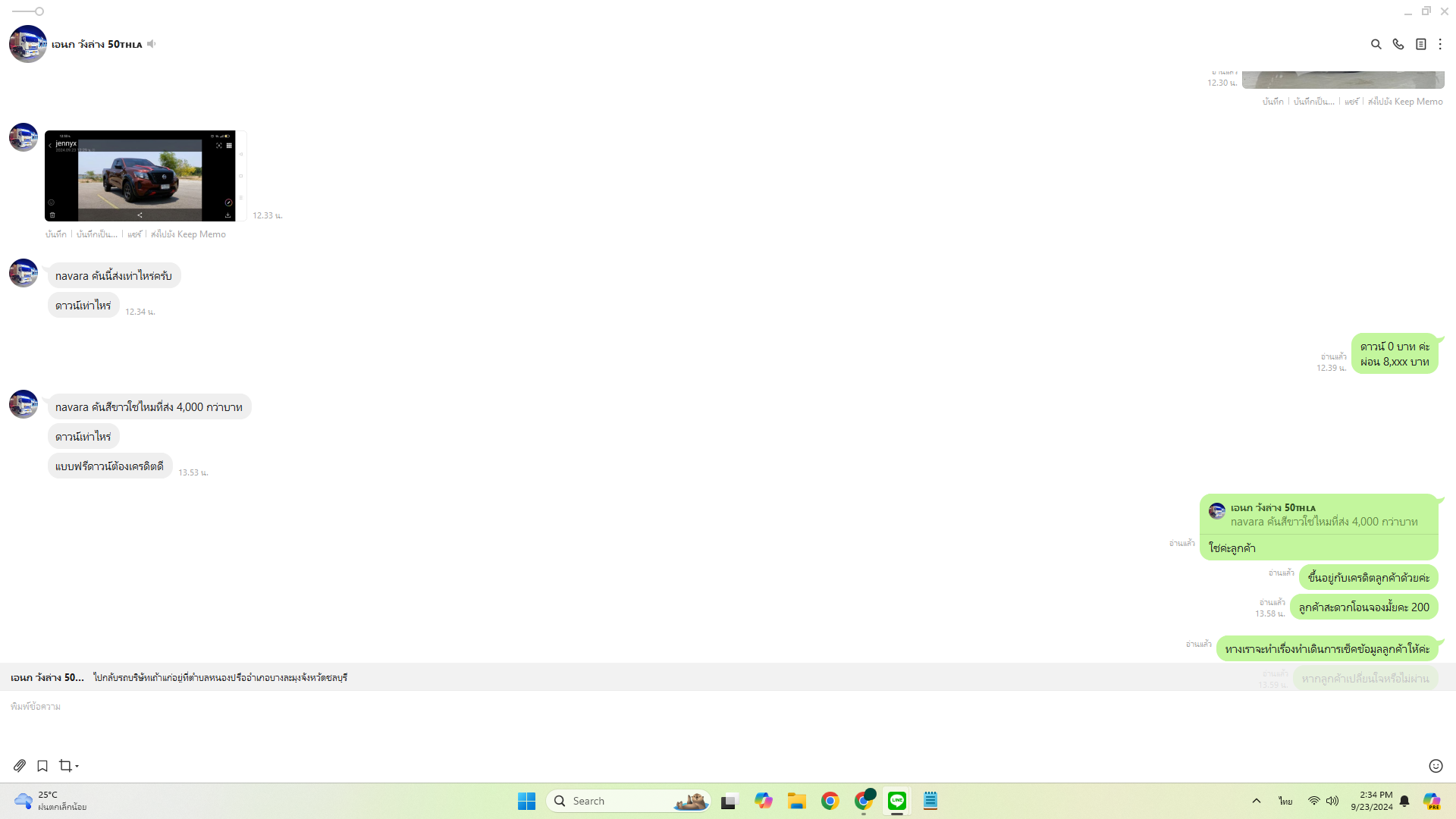Click the screen capture crop icon
Screen dimensions: 1456x819
[x=65, y=766]
